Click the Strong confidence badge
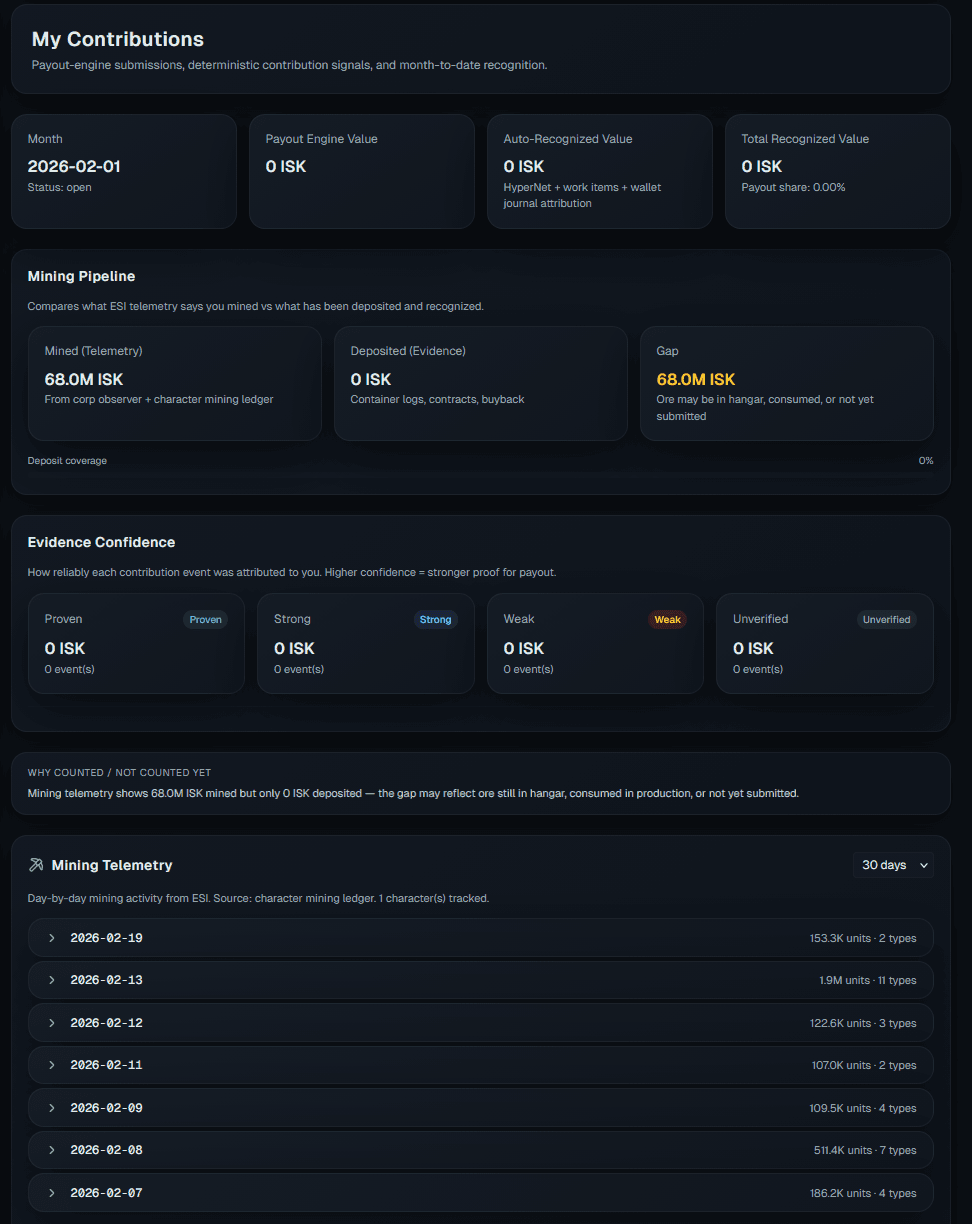Image resolution: width=972 pixels, height=1224 pixels. tap(435, 619)
